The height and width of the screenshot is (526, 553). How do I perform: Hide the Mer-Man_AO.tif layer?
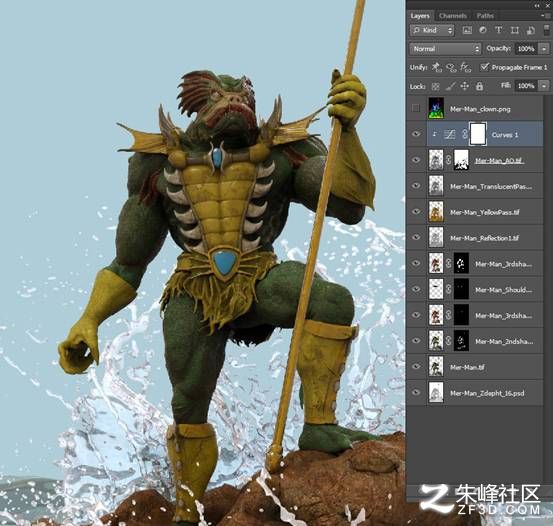(x=416, y=160)
